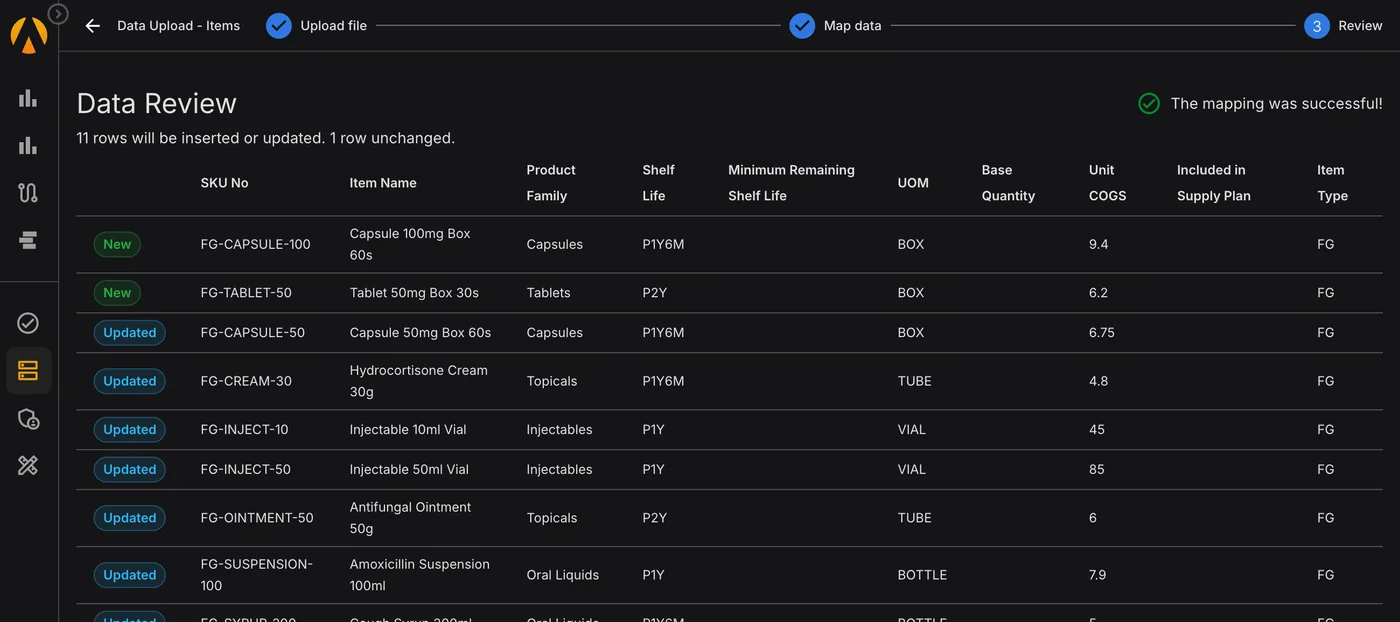The width and height of the screenshot is (1400, 622).
Task: Select the FG-SUSPENSION-100 SKU cell
Action: [256, 575]
